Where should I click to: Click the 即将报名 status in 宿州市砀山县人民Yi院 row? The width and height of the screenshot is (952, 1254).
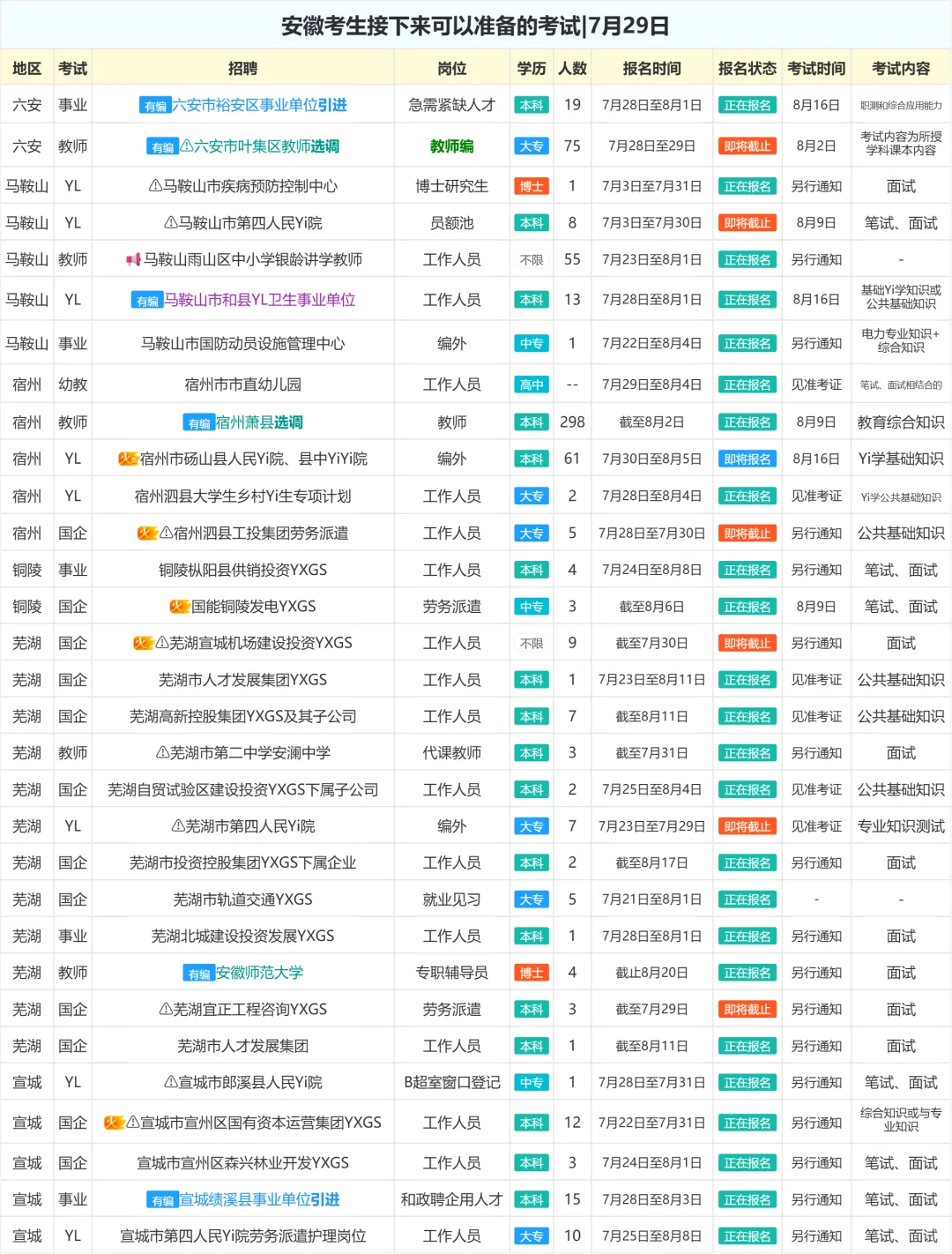747,459
